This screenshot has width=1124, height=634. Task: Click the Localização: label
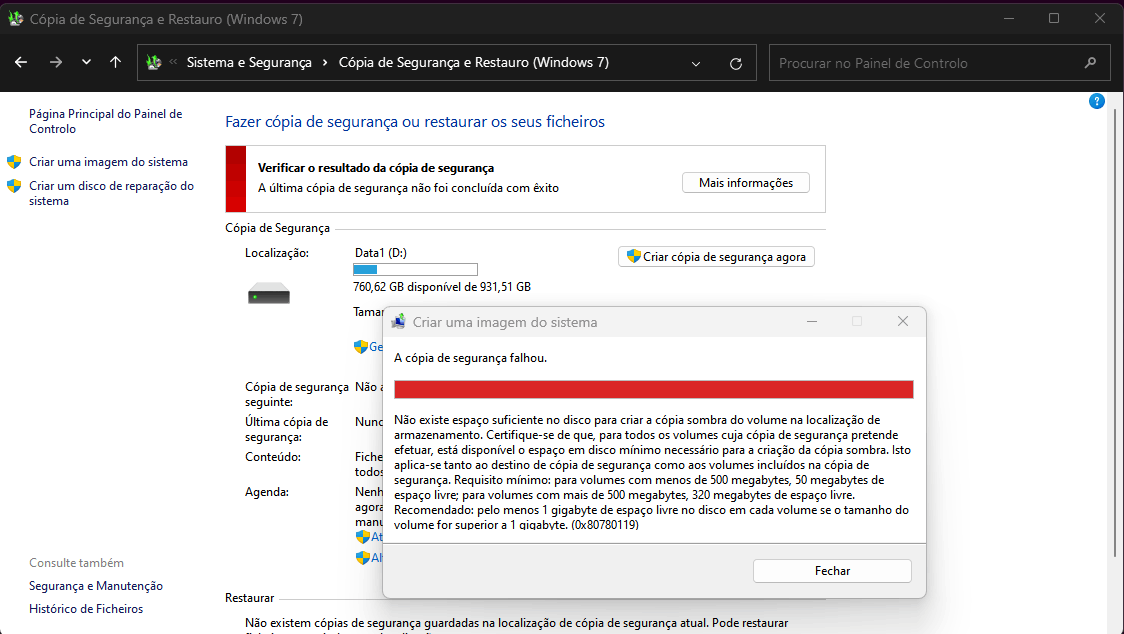pos(277,253)
